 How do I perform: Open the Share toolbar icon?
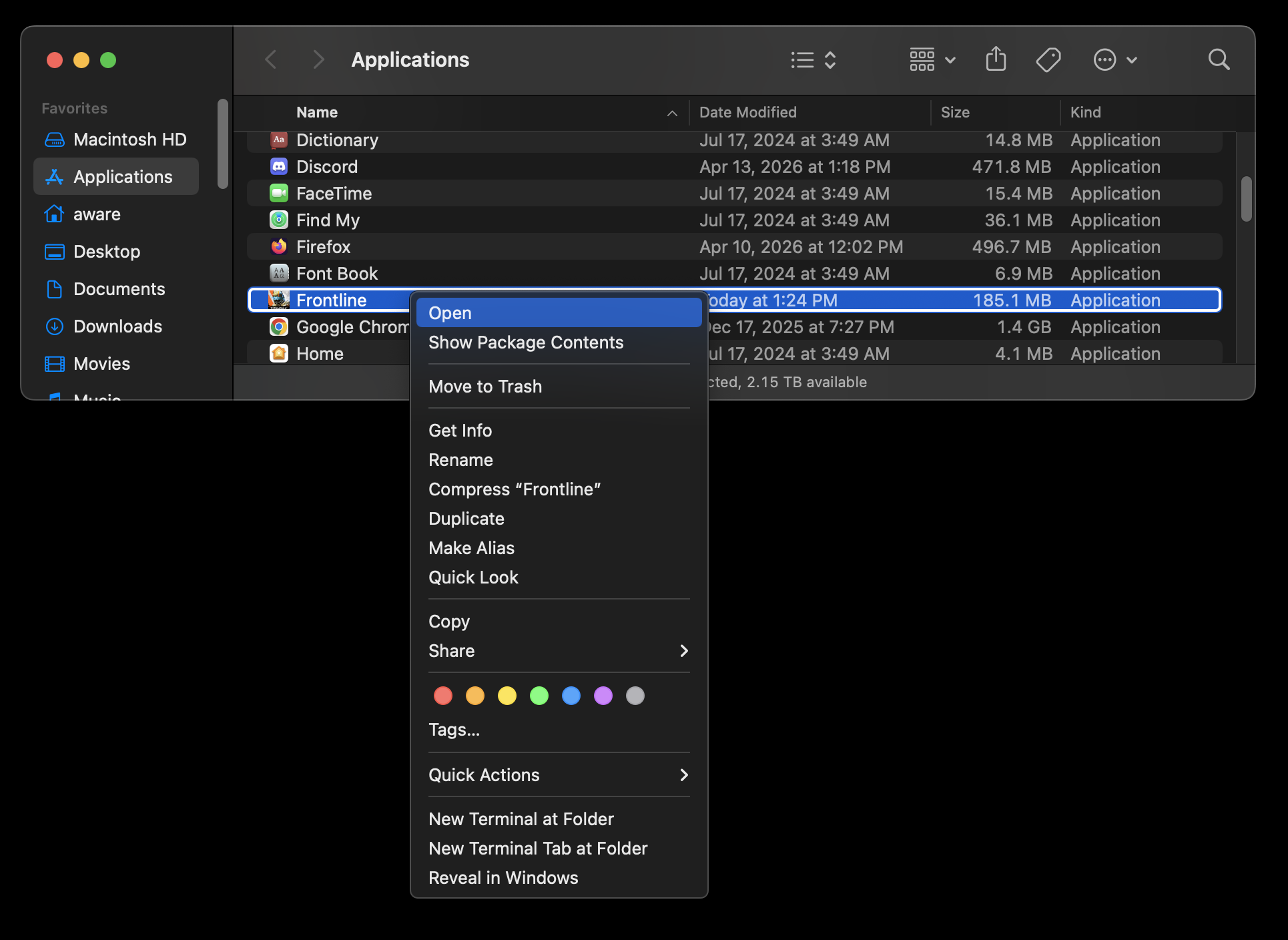click(x=995, y=59)
